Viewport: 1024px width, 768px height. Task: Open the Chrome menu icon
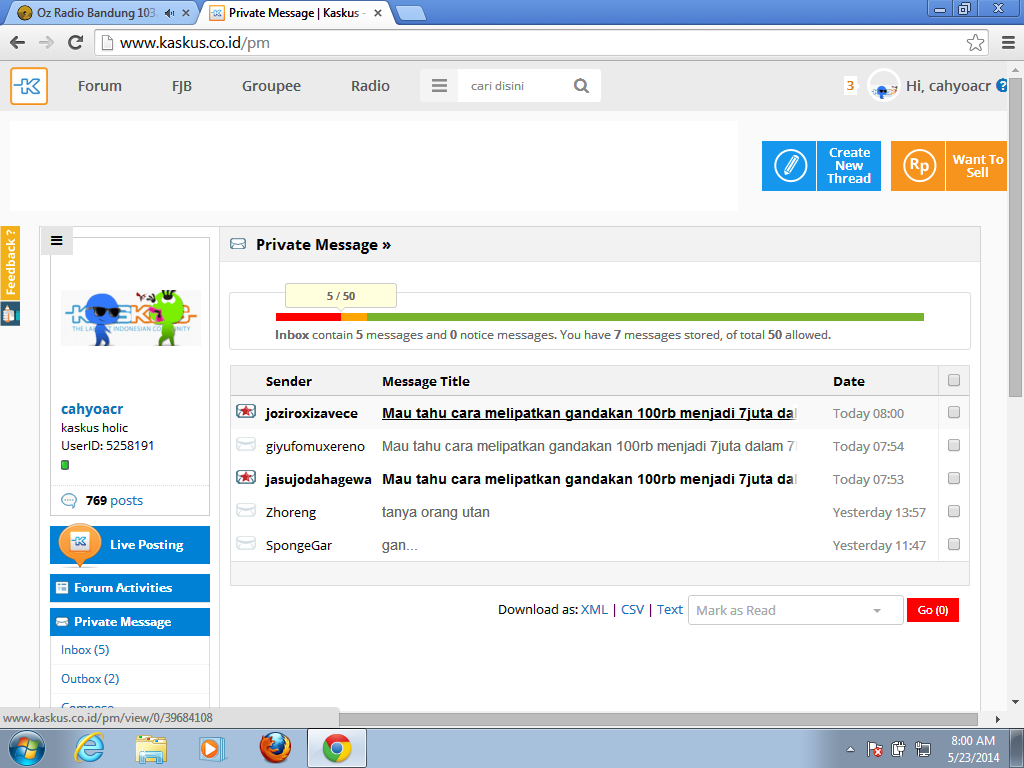(1008, 43)
